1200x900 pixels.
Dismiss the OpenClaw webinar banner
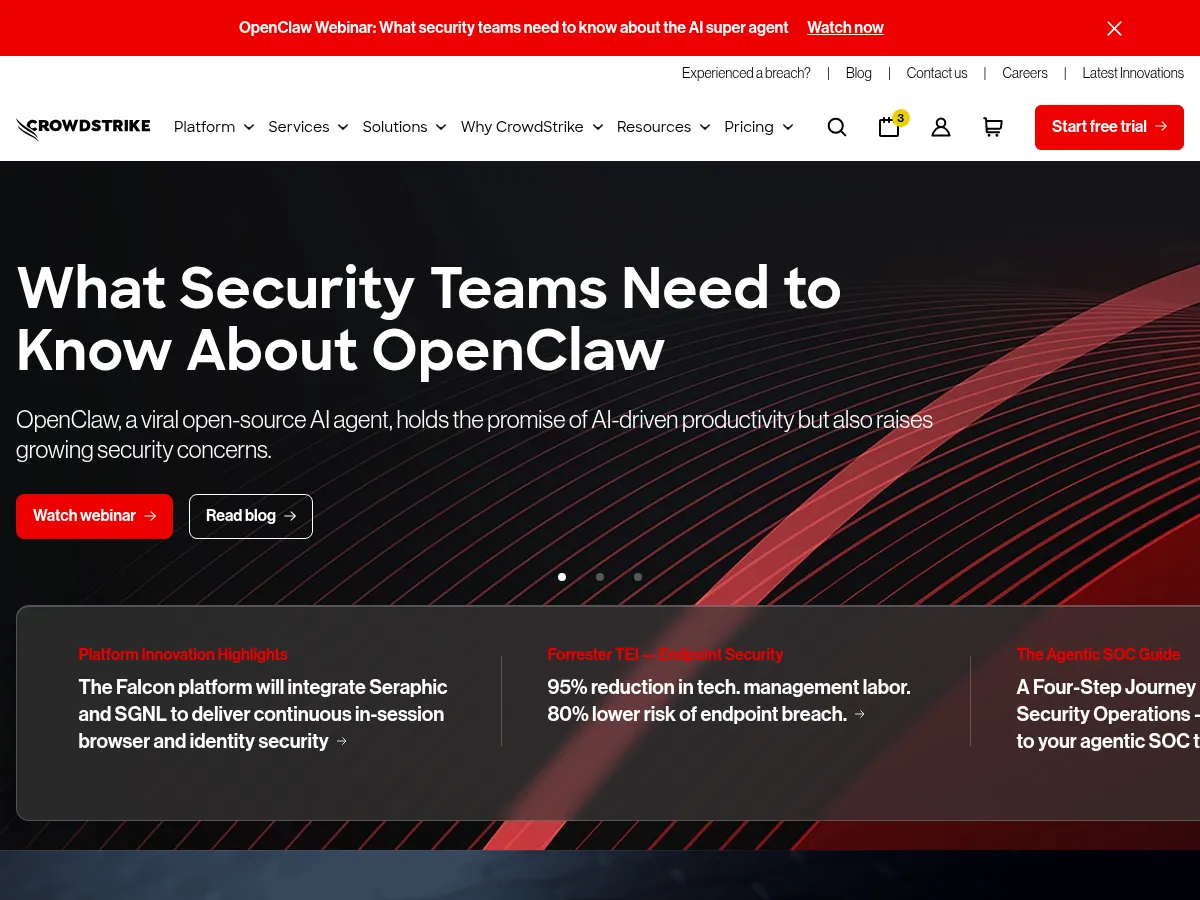[1114, 28]
